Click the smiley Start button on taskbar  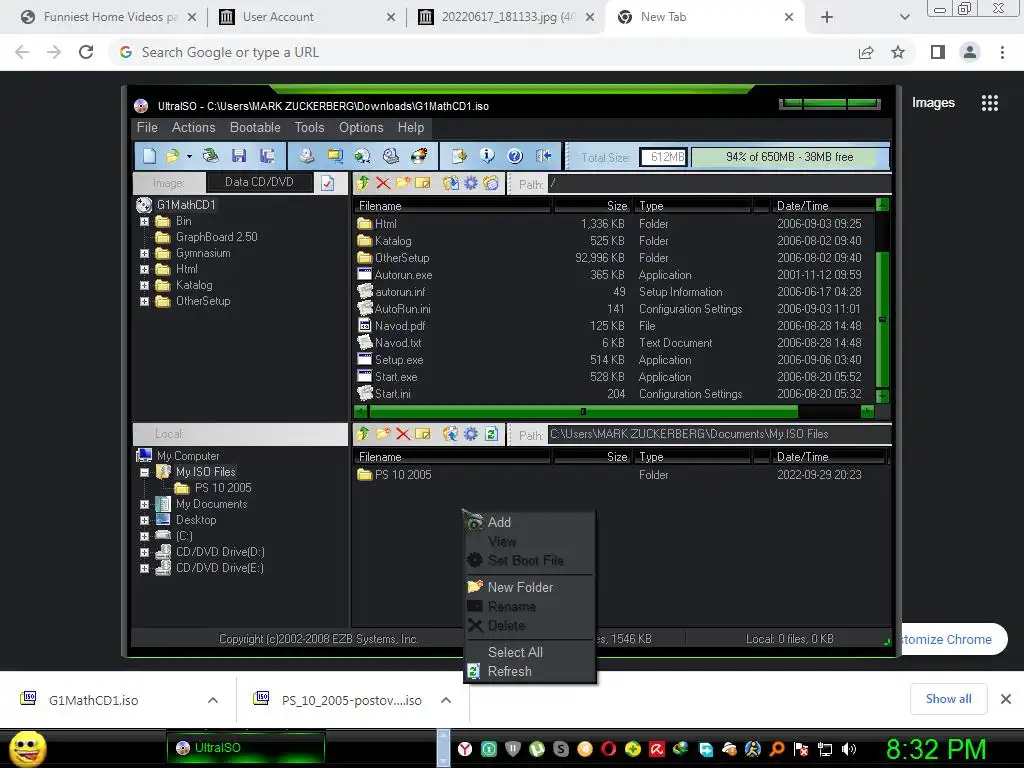(x=27, y=748)
